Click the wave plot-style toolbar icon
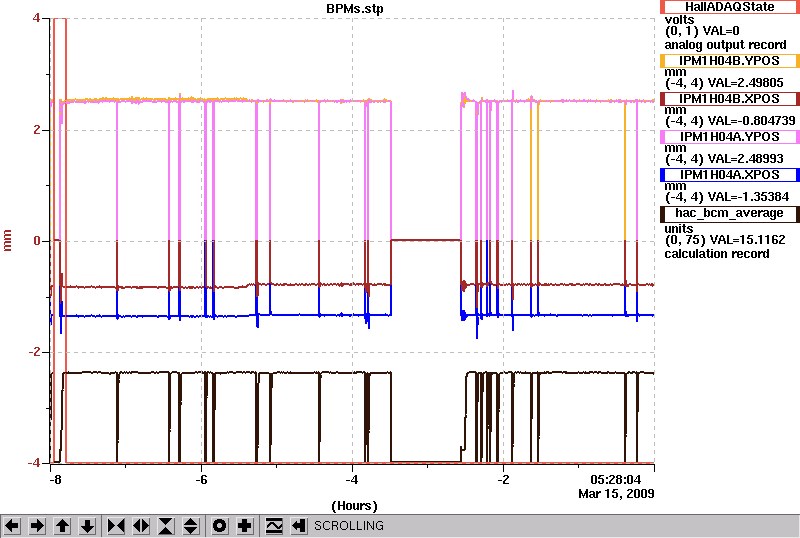Screen dimensions: 800x538 pos(274,526)
